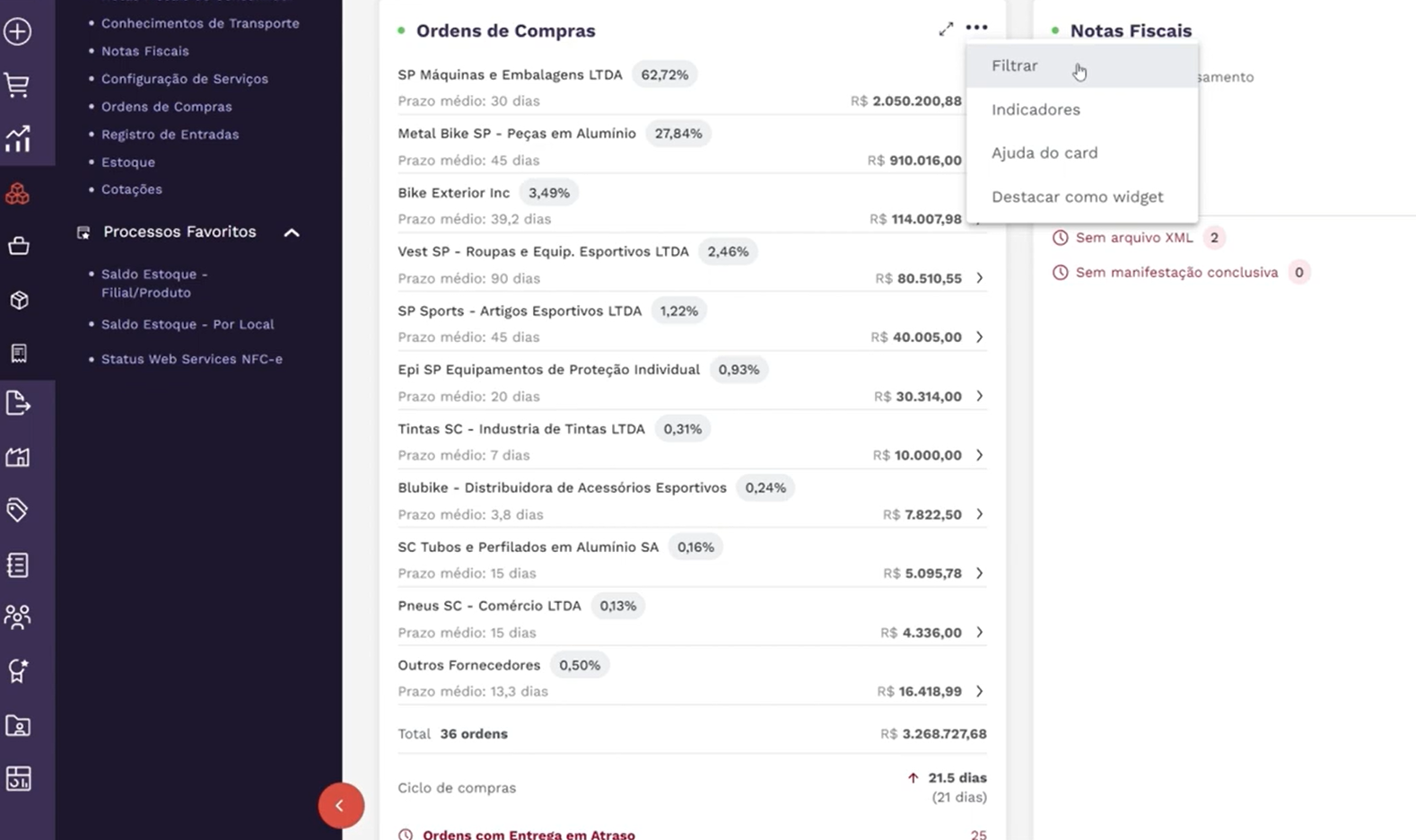This screenshot has height=840, width=1416.
Task: Open the people group sidebar icon
Action: point(18,617)
